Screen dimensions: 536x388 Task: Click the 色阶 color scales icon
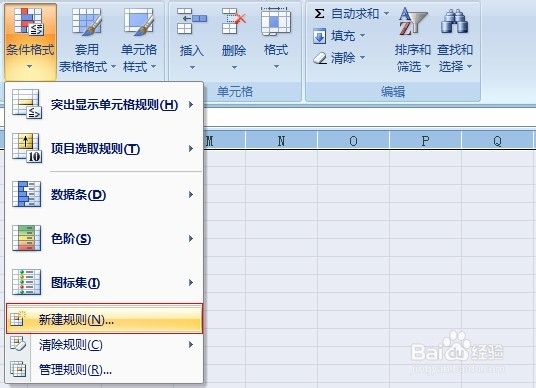[27, 238]
